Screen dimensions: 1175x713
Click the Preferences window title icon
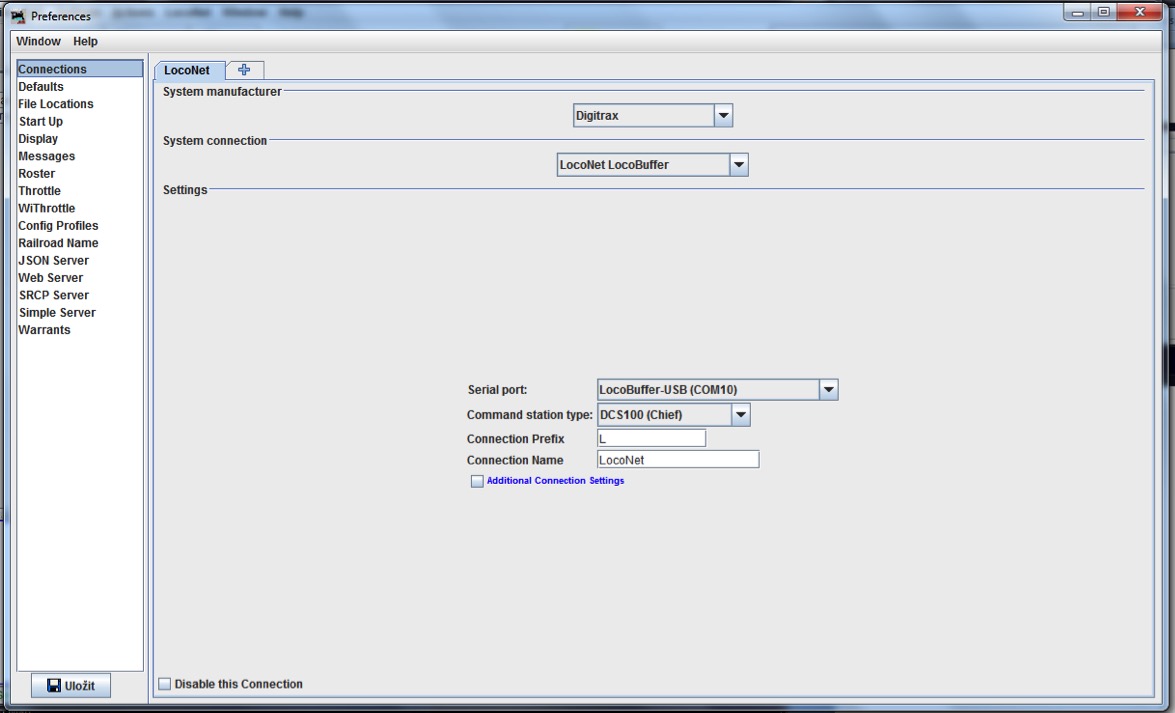click(17, 16)
